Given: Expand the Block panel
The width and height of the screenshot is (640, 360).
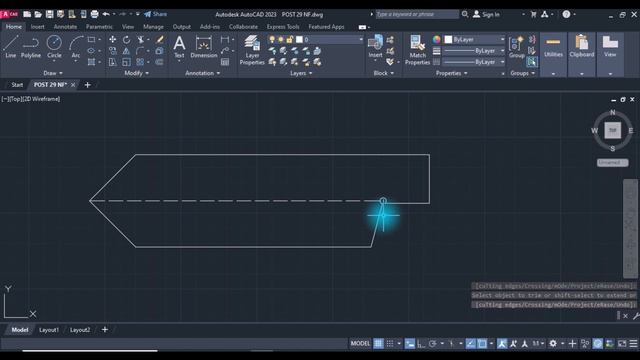Looking at the screenshot, I should tap(384, 73).
